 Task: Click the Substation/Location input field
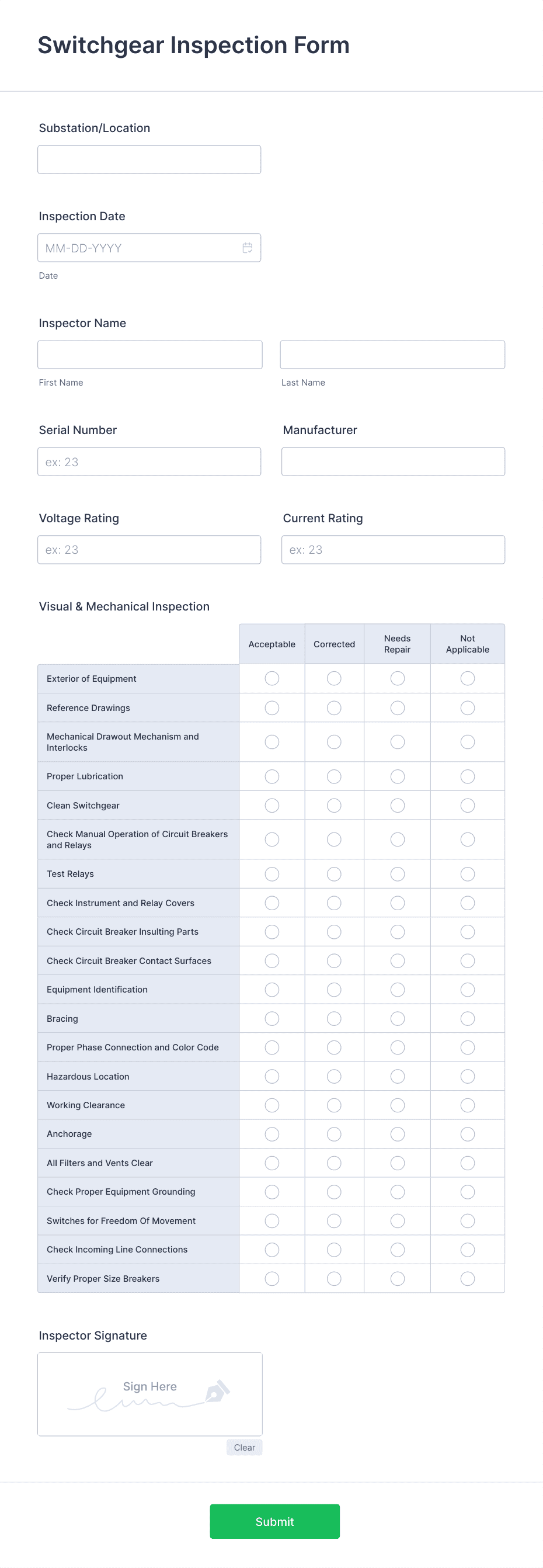(x=148, y=159)
